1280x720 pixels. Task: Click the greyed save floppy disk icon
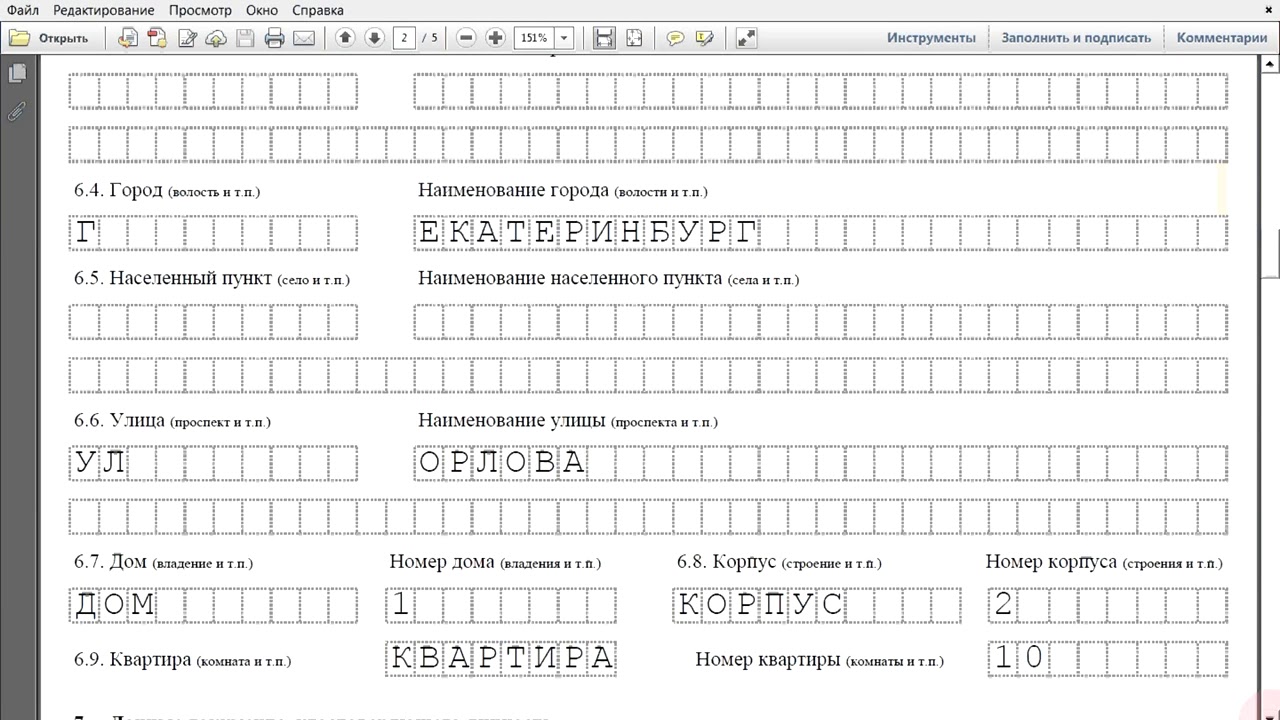[245, 38]
